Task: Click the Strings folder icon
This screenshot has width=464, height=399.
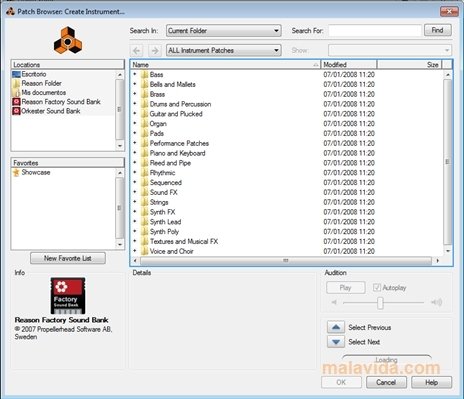Action: pyautogui.click(x=144, y=202)
